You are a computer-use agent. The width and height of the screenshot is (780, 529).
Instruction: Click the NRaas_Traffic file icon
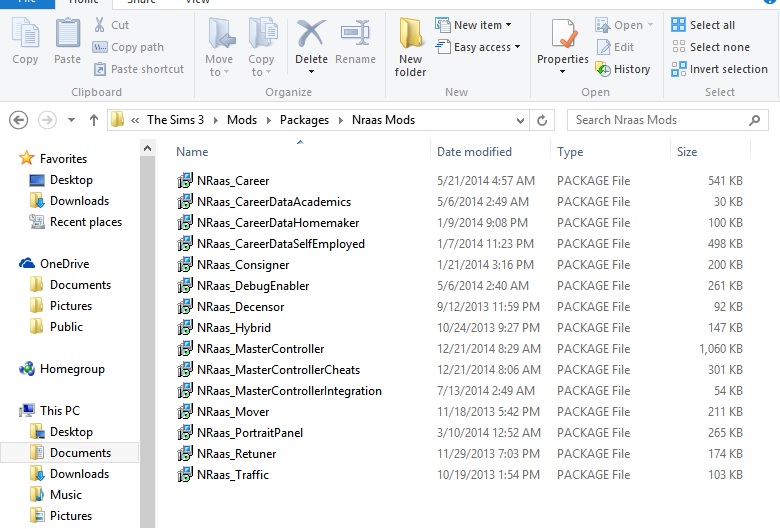click(x=185, y=475)
